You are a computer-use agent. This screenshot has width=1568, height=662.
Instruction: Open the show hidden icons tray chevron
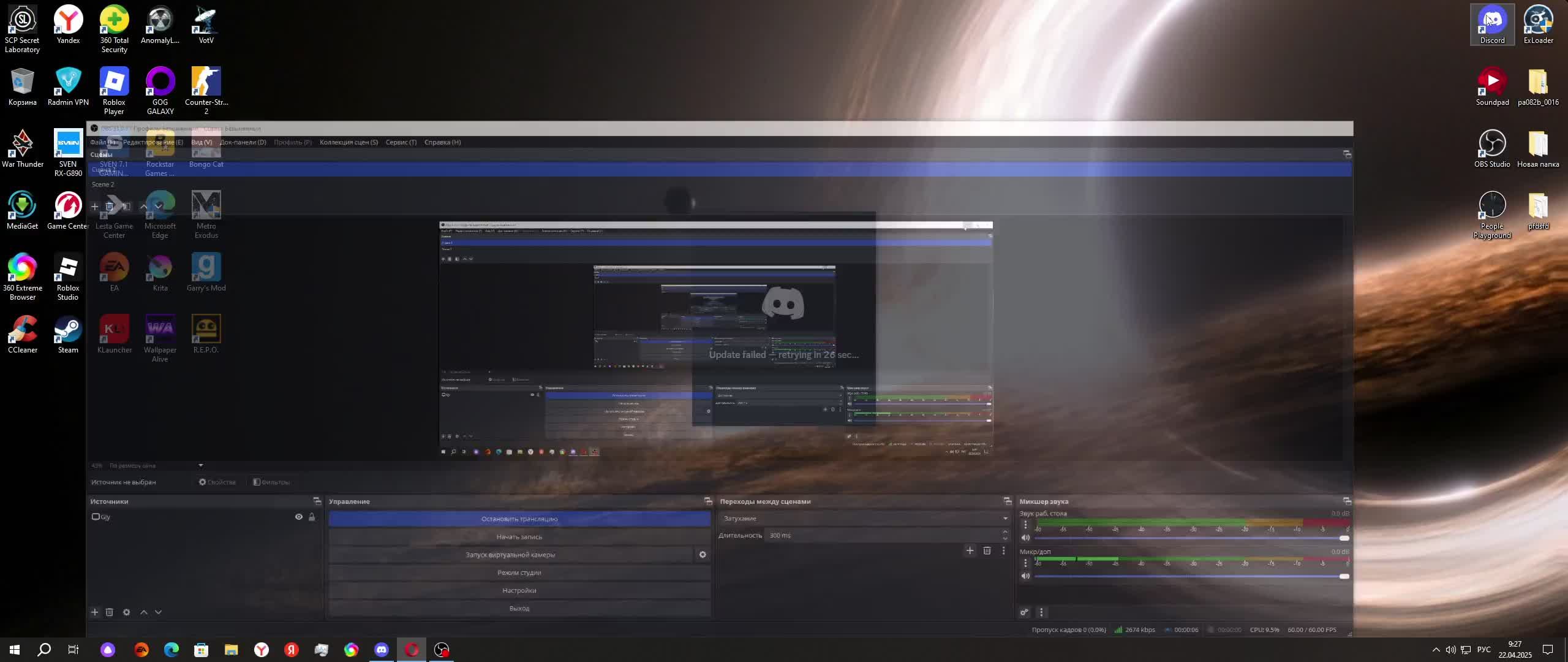point(1436,650)
